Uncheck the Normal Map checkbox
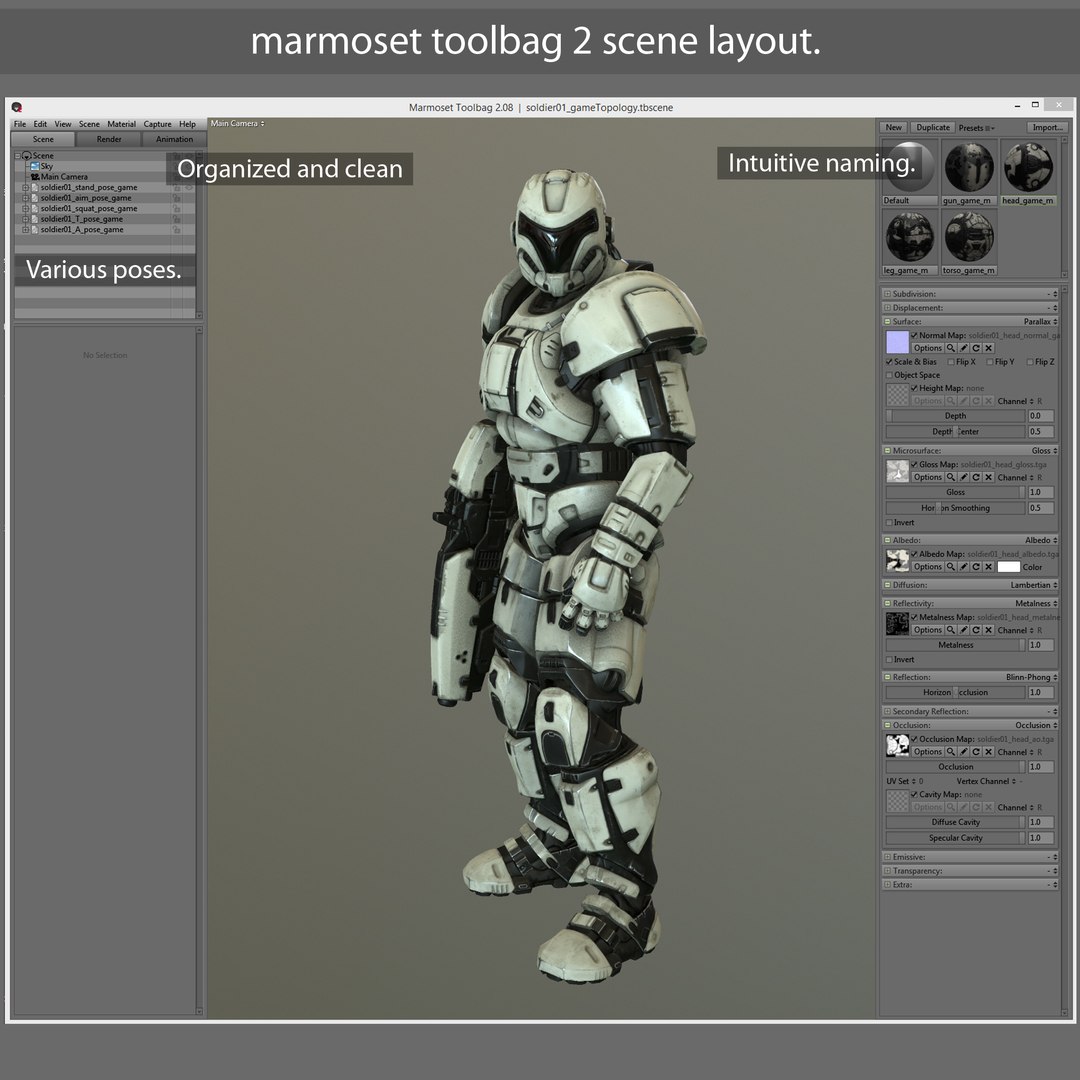 point(915,335)
